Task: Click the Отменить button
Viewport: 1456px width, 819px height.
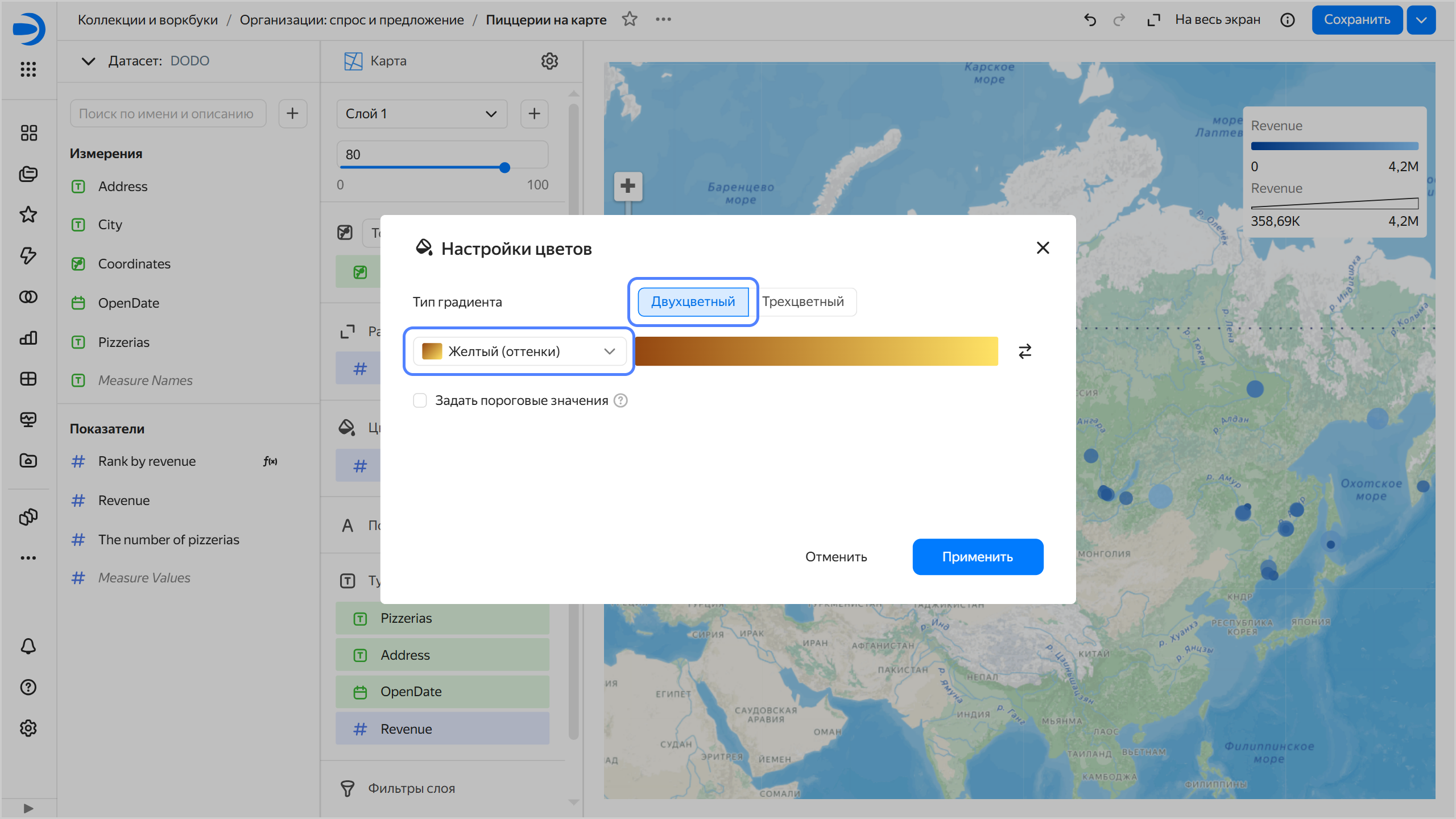Action: (x=835, y=557)
